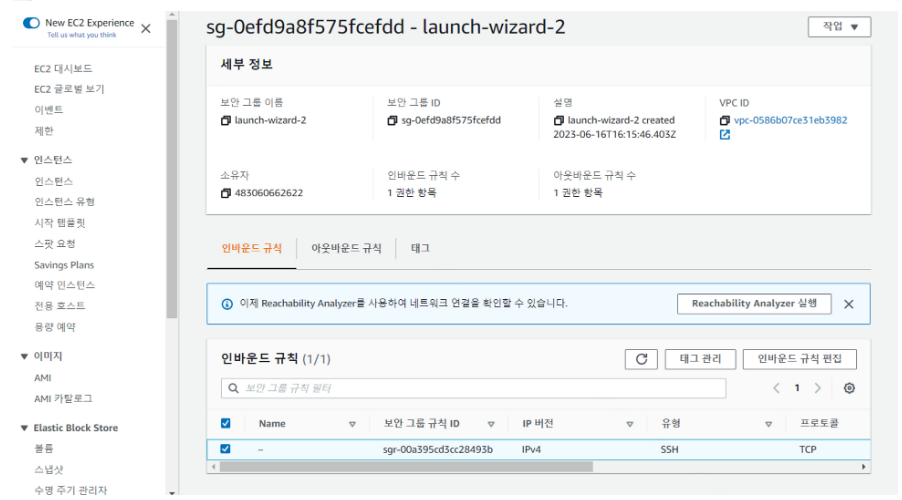Click the sidebar vertical scrollbar thumb
This screenshot has height=500, width=902.
click(x=171, y=169)
